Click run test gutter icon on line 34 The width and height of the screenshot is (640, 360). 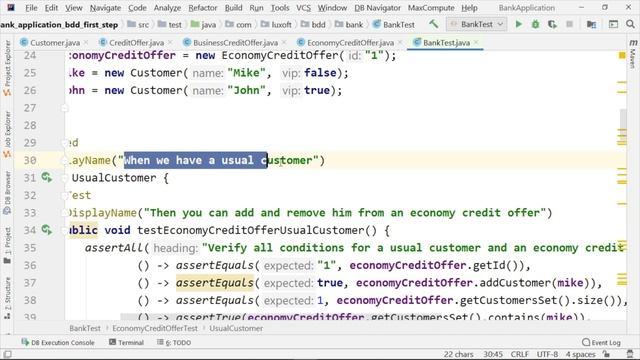coord(47,230)
